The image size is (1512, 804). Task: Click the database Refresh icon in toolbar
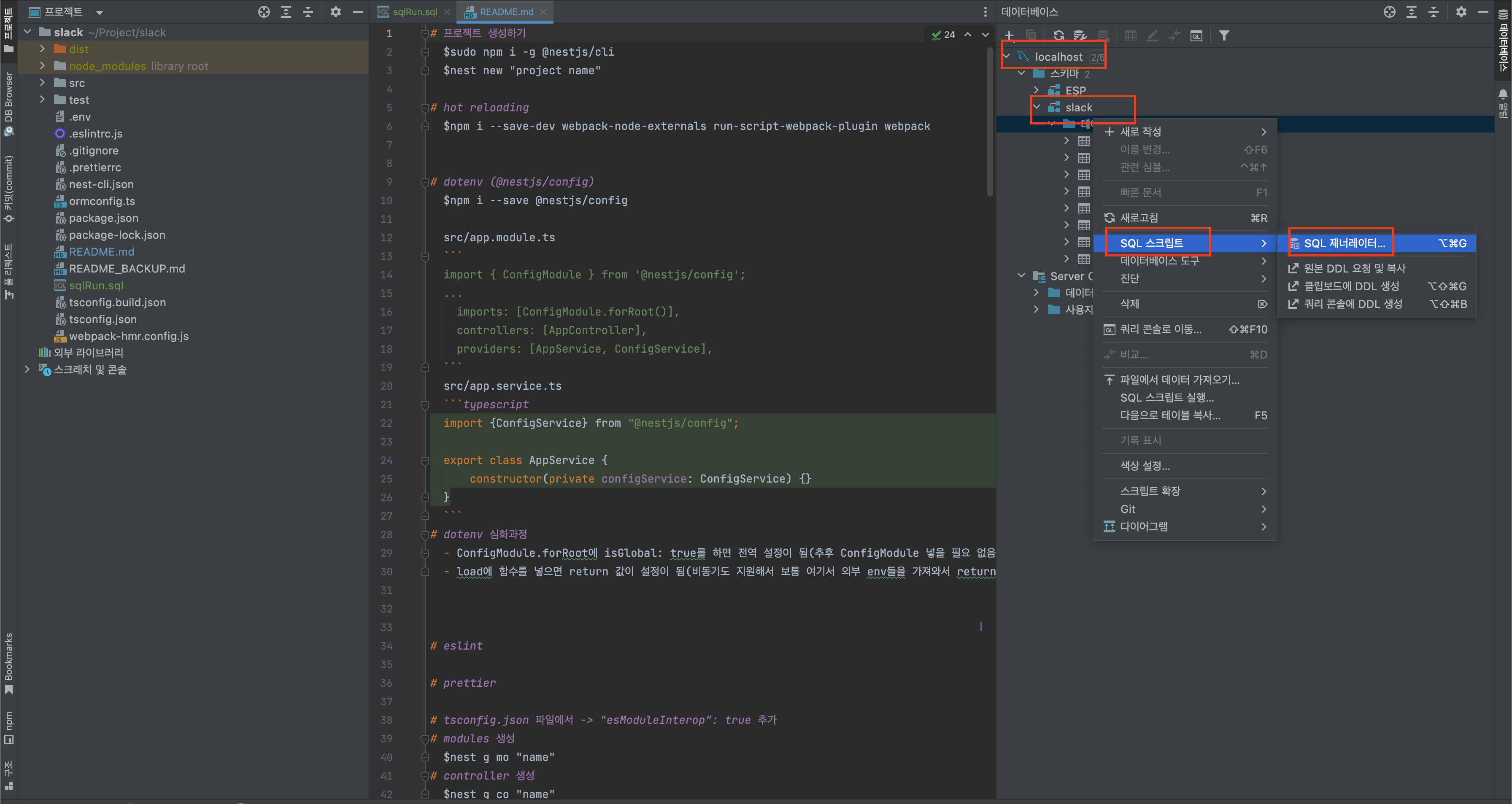click(x=1058, y=36)
